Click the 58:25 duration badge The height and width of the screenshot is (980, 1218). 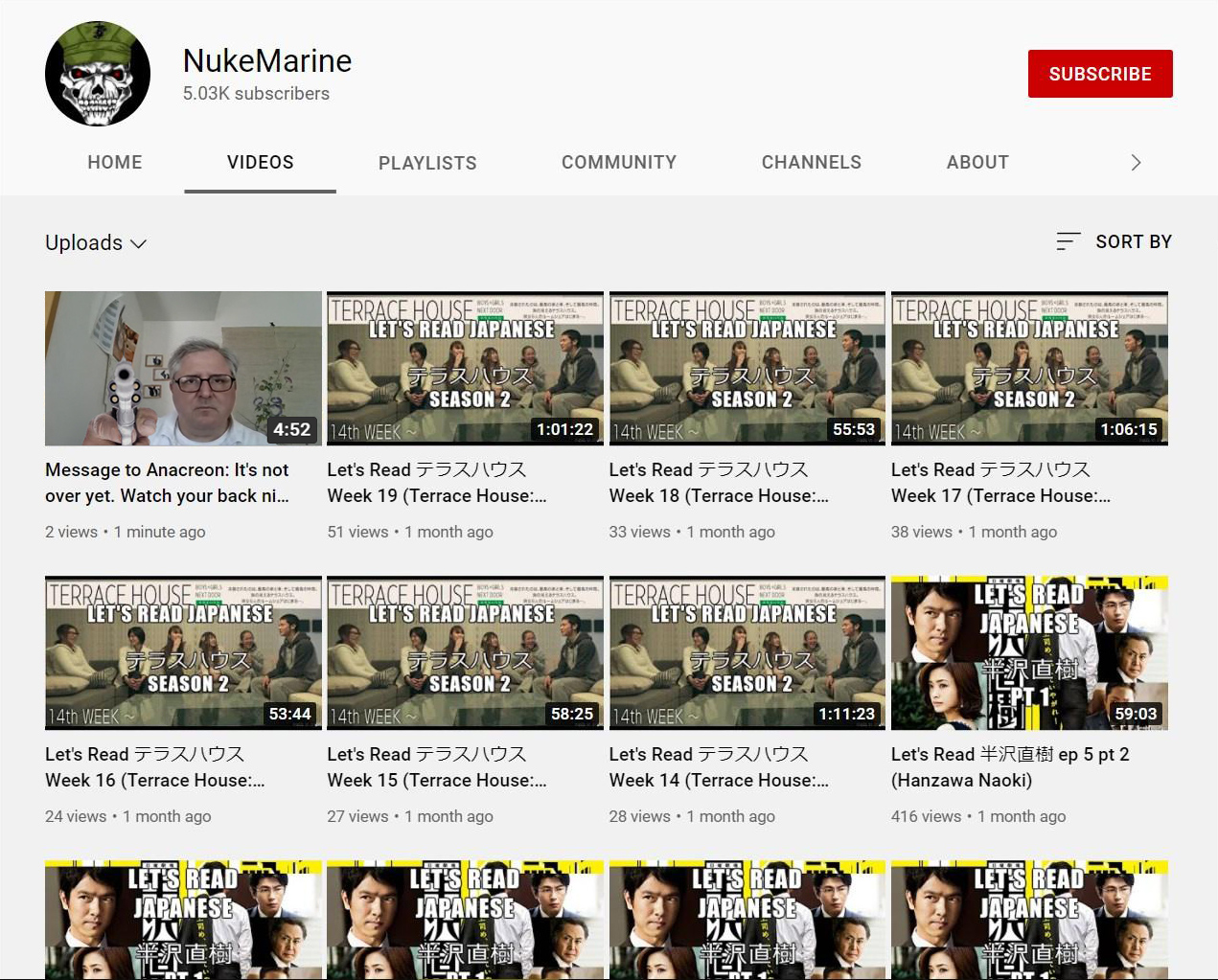[x=572, y=714]
